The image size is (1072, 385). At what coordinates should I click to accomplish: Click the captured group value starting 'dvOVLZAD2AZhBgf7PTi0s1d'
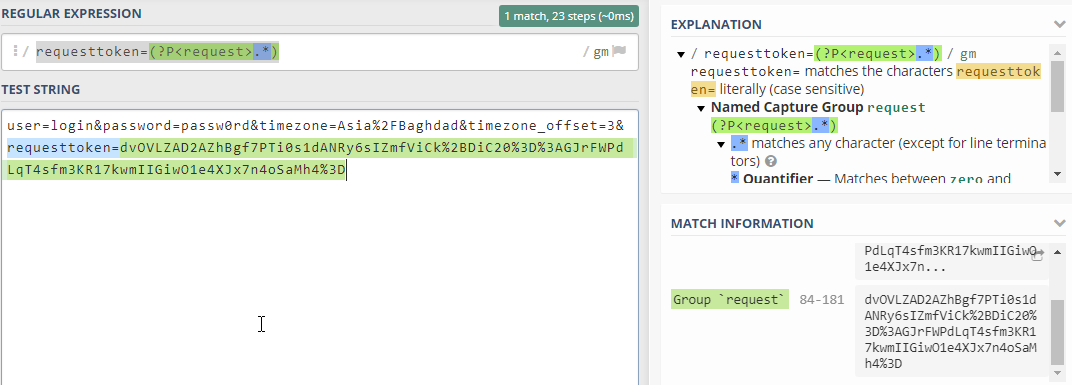coord(951,332)
